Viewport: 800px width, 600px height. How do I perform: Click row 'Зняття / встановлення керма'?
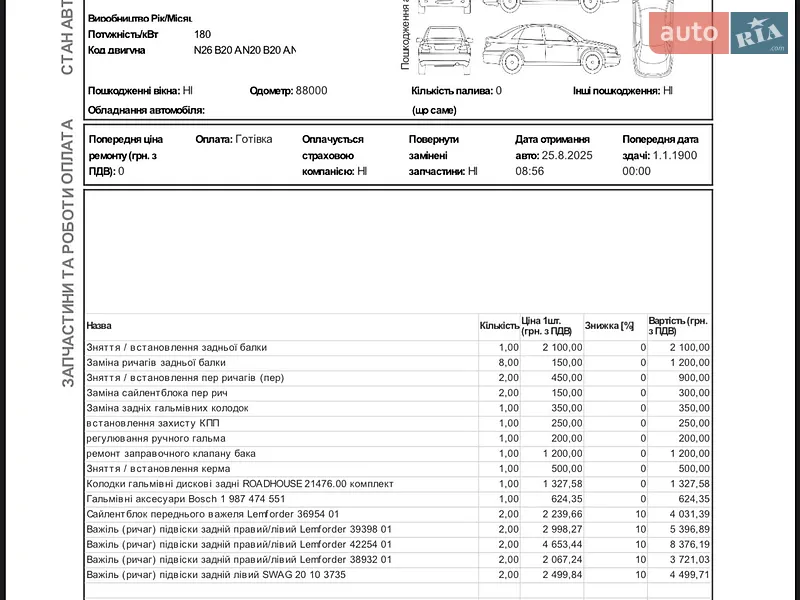[x=398, y=469]
